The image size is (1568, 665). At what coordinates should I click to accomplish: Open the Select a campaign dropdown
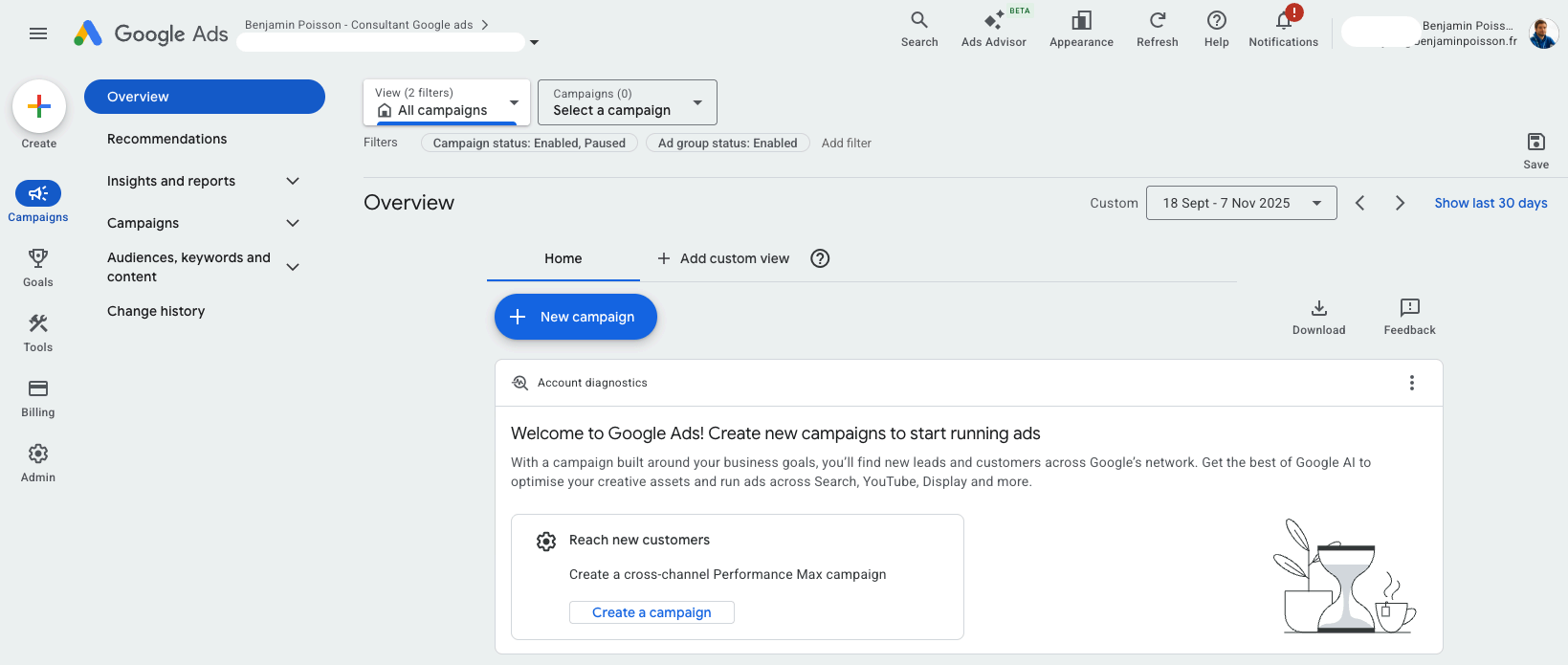(x=628, y=102)
